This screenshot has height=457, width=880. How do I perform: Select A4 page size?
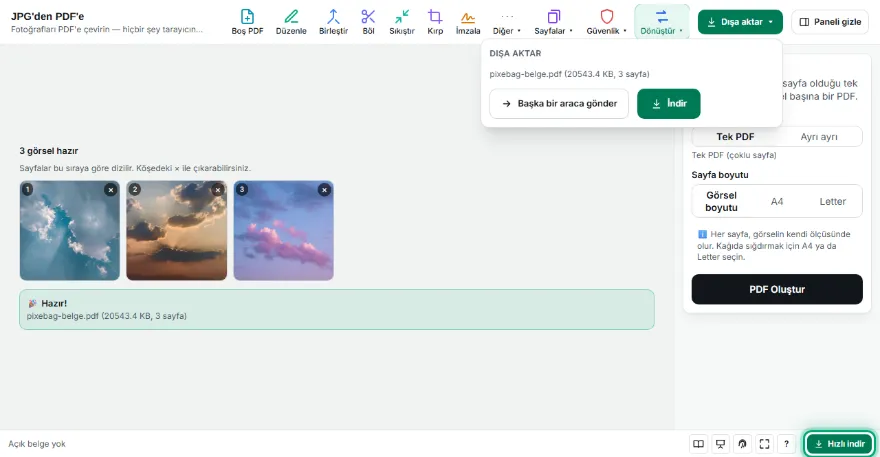[777, 201]
